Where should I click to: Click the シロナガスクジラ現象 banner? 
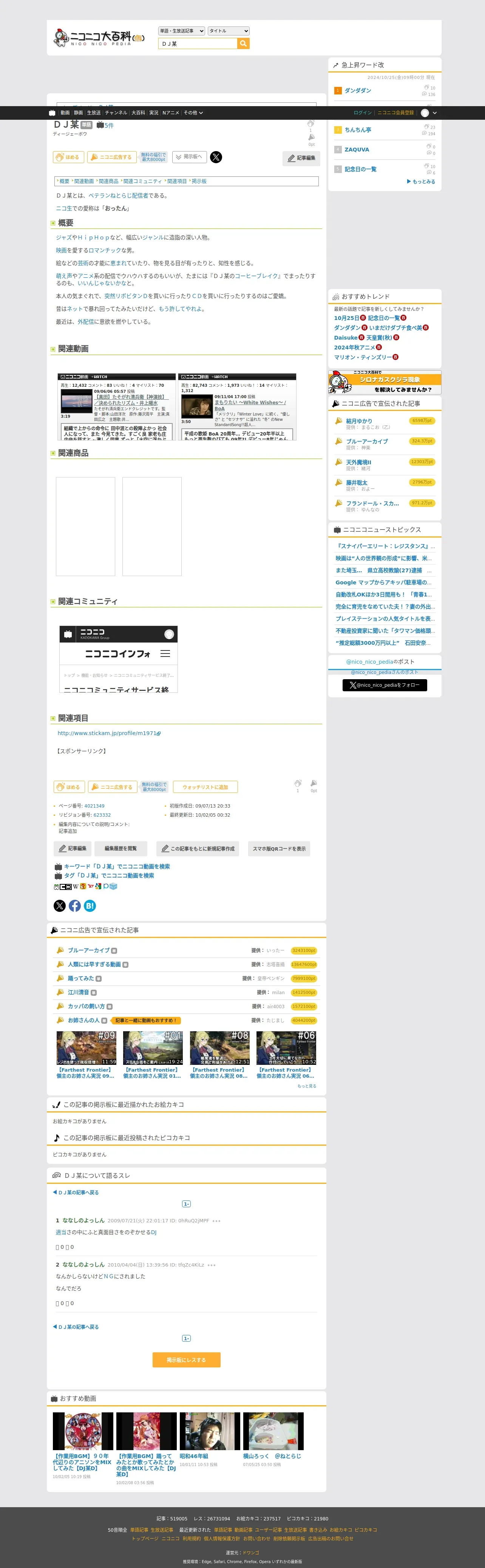[385, 382]
